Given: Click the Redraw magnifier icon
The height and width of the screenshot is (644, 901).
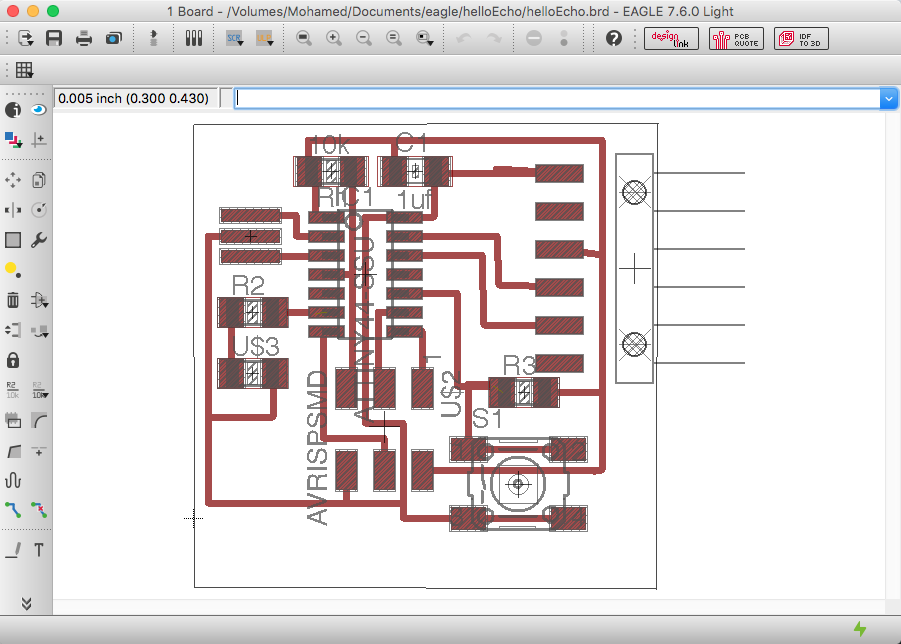Looking at the screenshot, I should (x=394, y=38).
